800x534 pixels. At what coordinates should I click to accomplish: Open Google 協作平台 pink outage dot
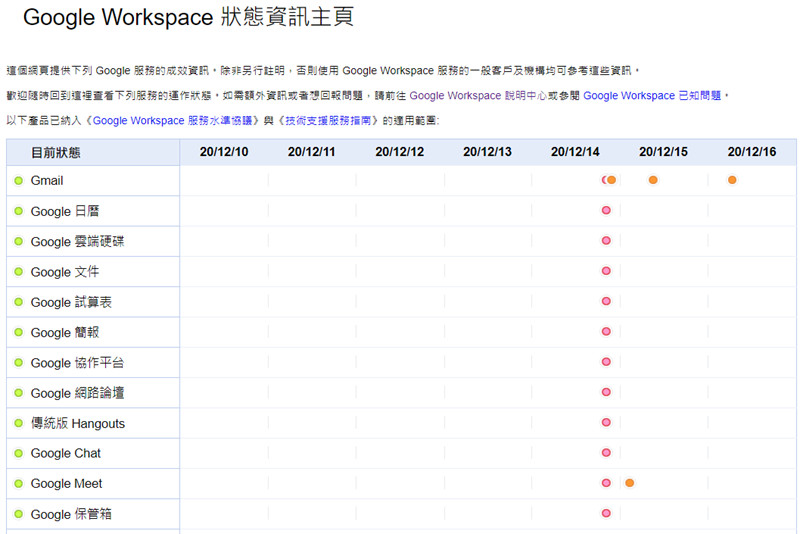(606, 362)
